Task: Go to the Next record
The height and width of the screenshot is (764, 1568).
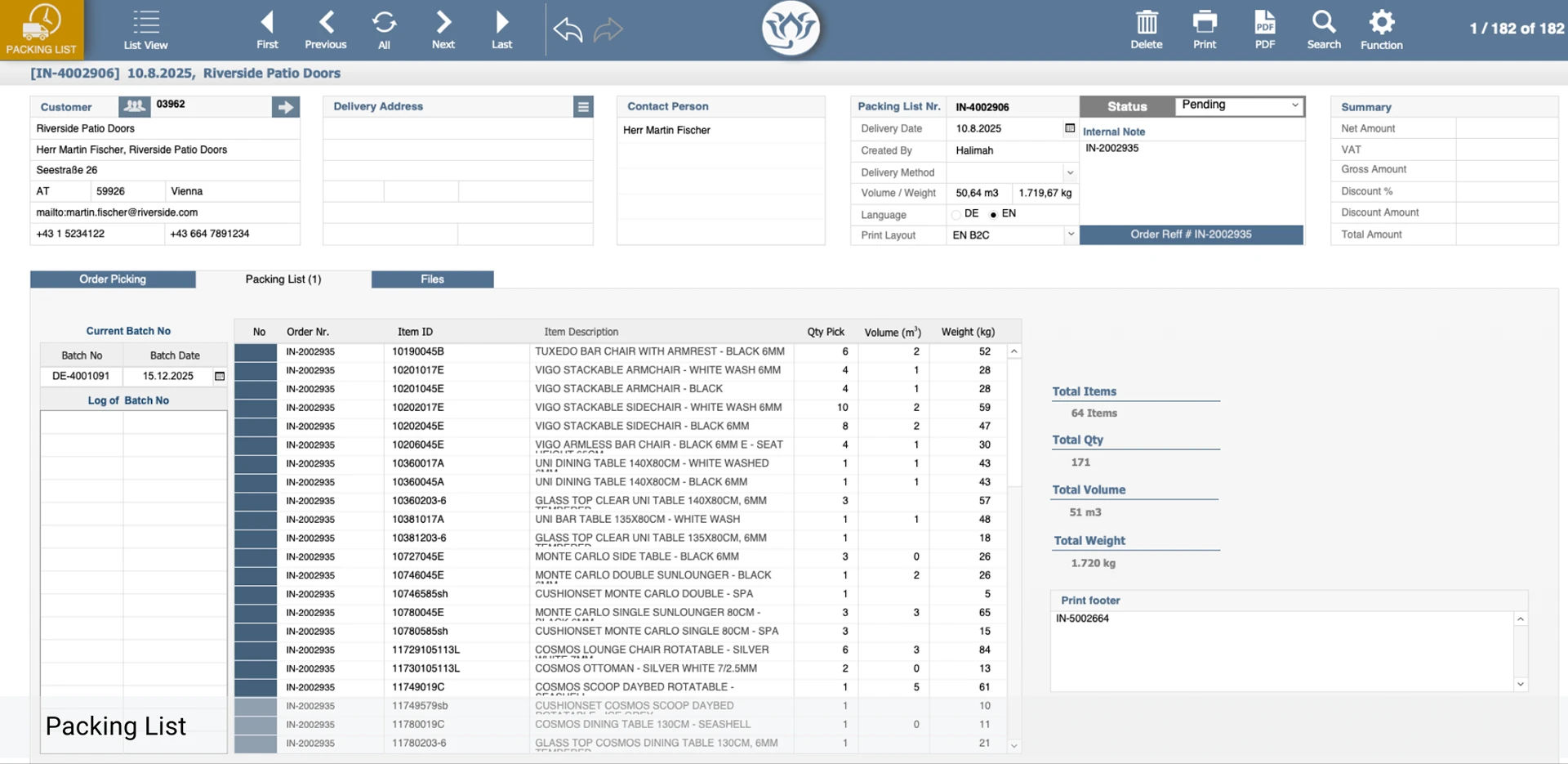Action: click(x=443, y=29)
